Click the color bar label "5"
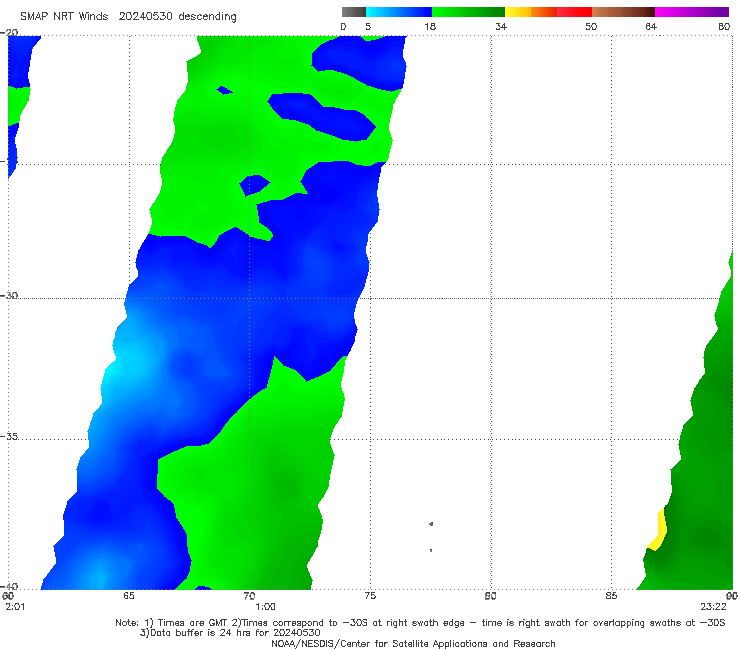 click(x=368, y=26)
